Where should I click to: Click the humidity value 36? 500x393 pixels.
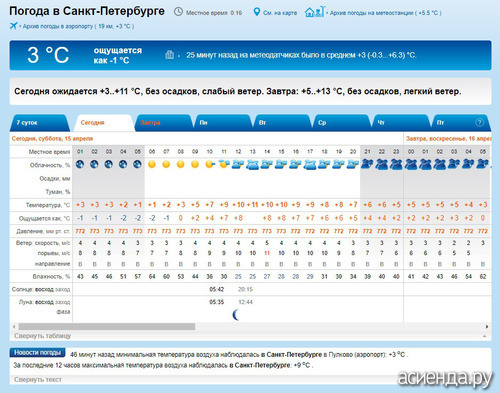(x=209, y=276)
